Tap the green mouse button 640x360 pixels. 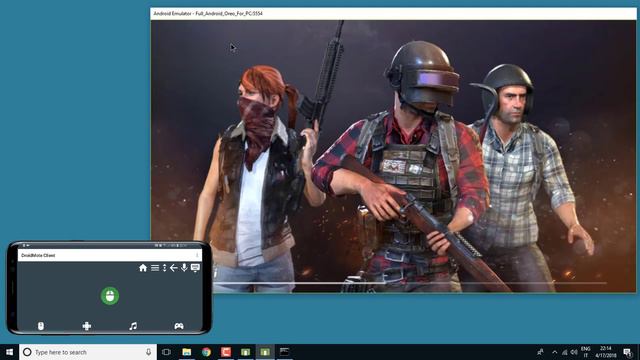pyautogui.click(x=110, y=296)
